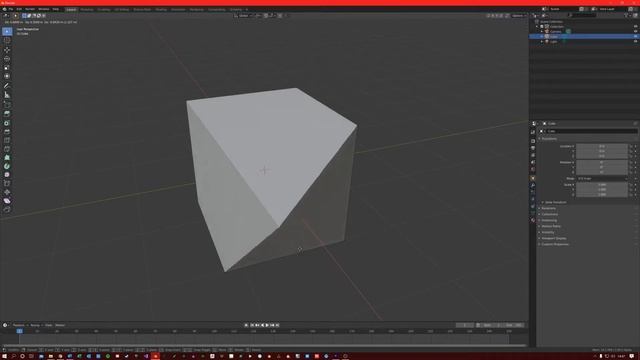Open the Windows Start button on taskbar

click(4, 356)
